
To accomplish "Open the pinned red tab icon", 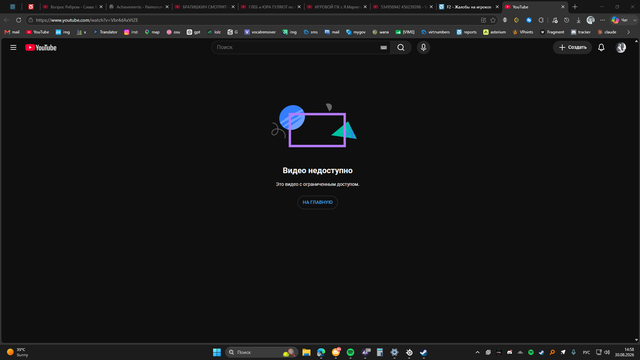I will point(31,7).
